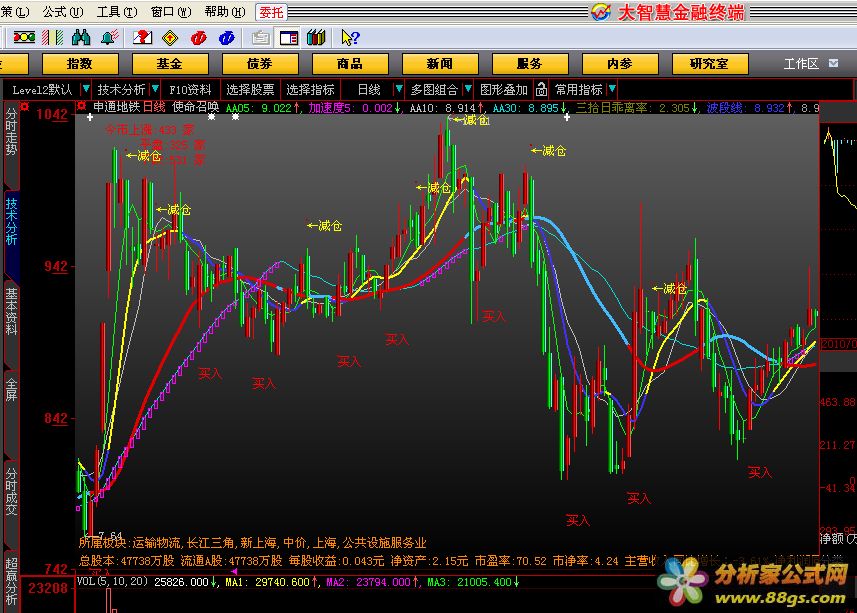Click the red gear icon beside 申通地铁
The image size is (857, 613).
(x=81, y=106)
